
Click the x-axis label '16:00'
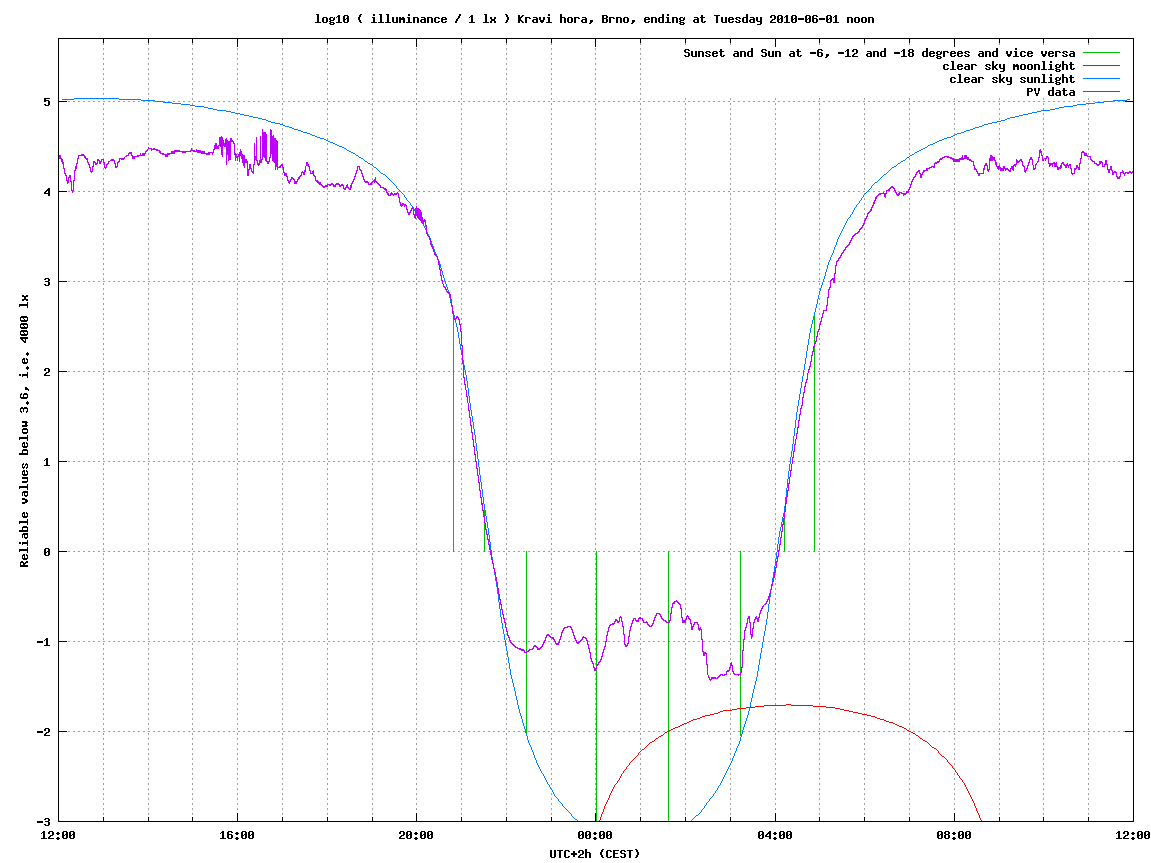click(237, 836)
